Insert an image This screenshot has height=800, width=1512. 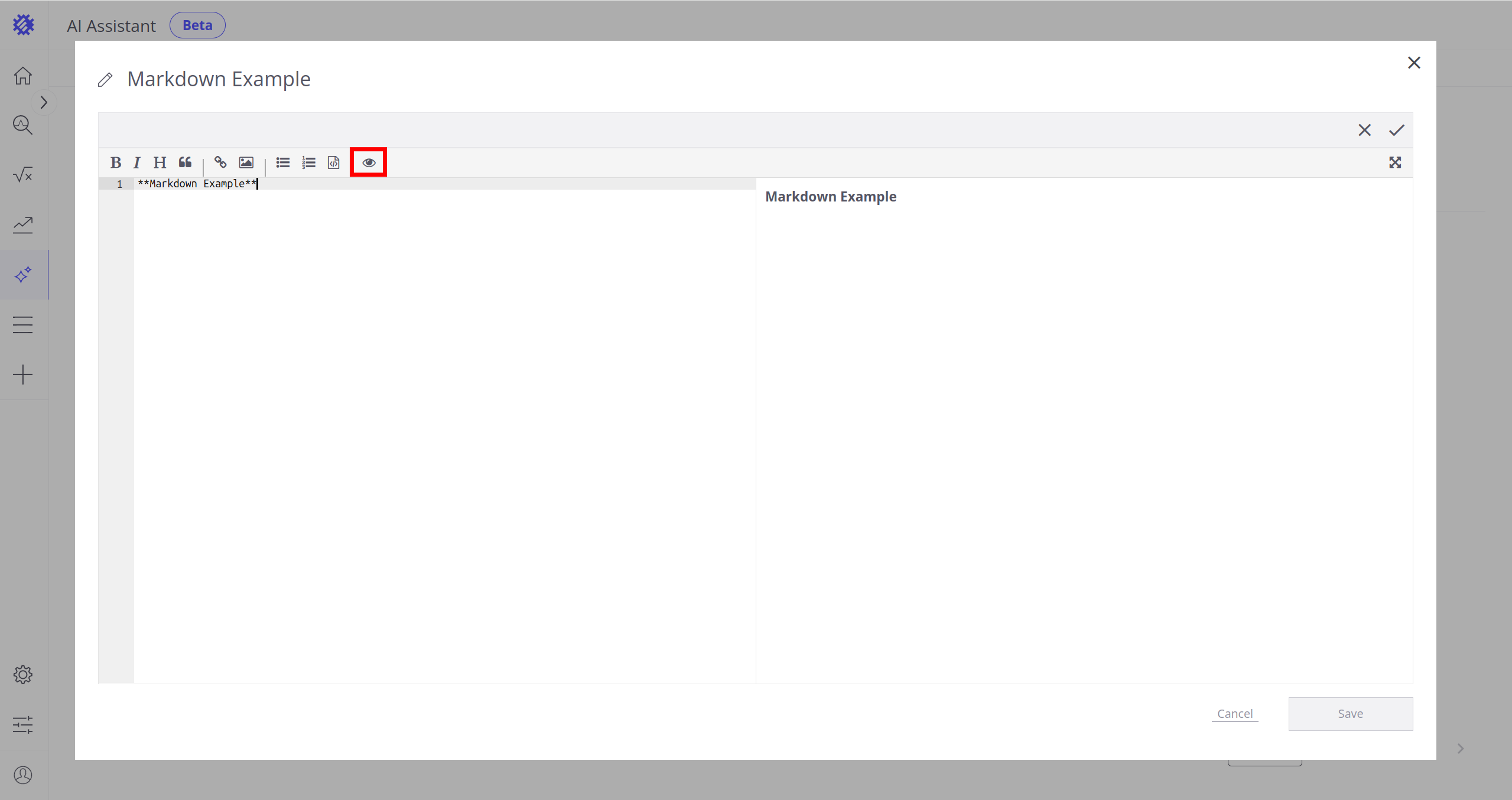point(246,162)
